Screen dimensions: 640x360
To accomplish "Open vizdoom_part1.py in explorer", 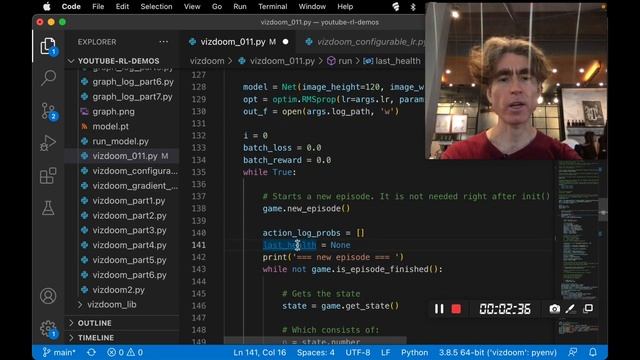I will [x=129, y=201].
